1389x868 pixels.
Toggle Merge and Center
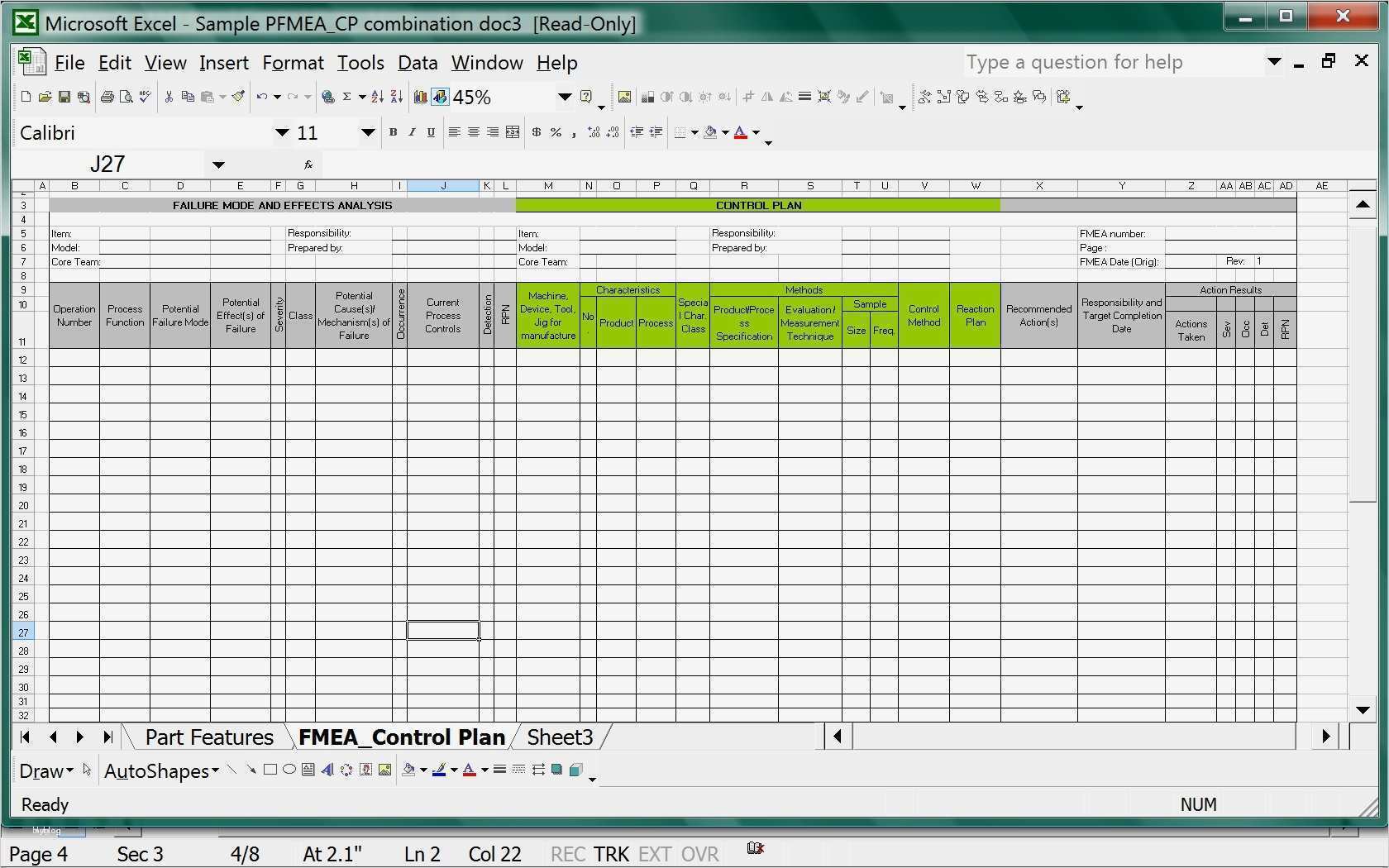pyautogui.click(x=512, y=132)
